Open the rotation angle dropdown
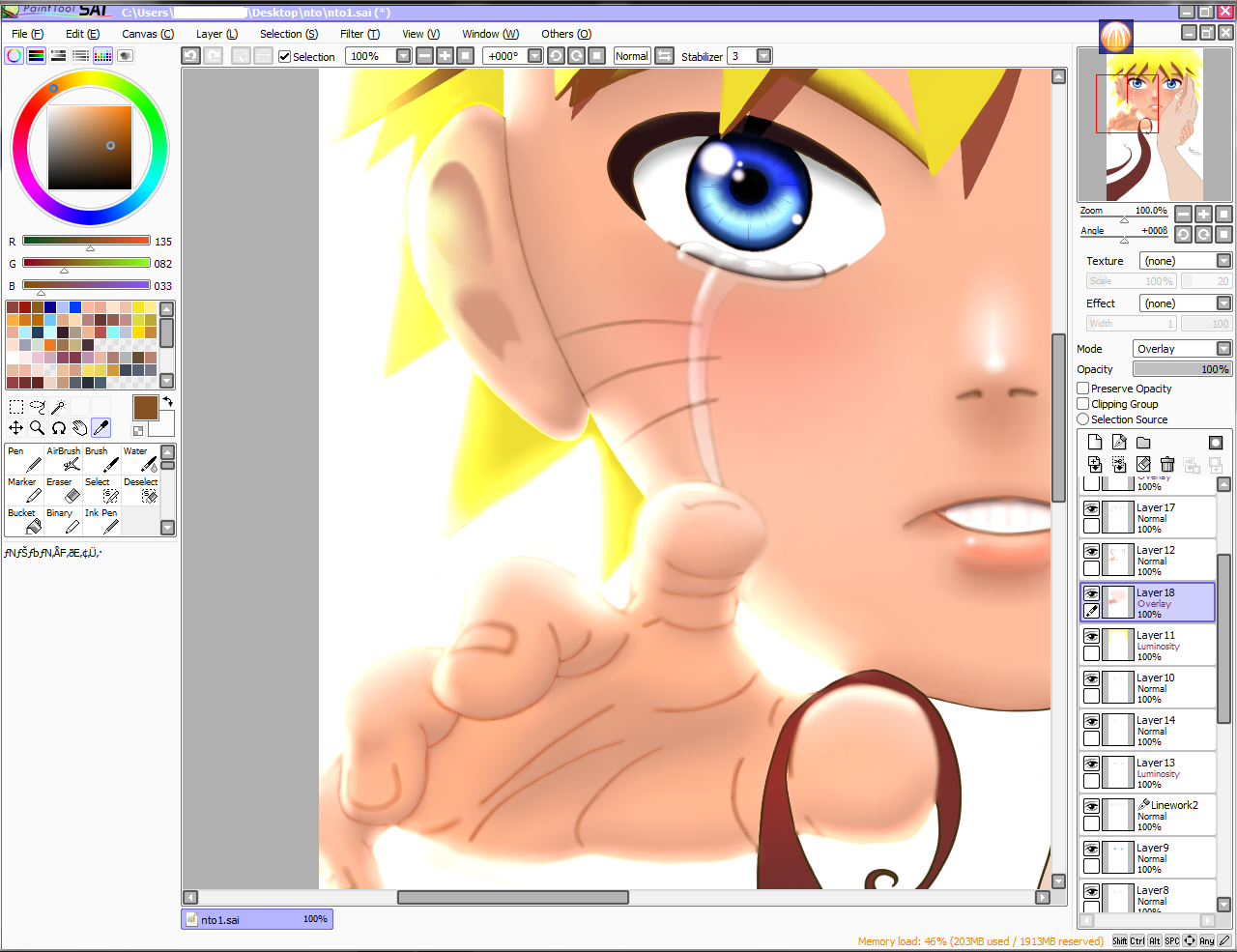Viewport: 1237px width, 952px height. (x=535, y=56)
